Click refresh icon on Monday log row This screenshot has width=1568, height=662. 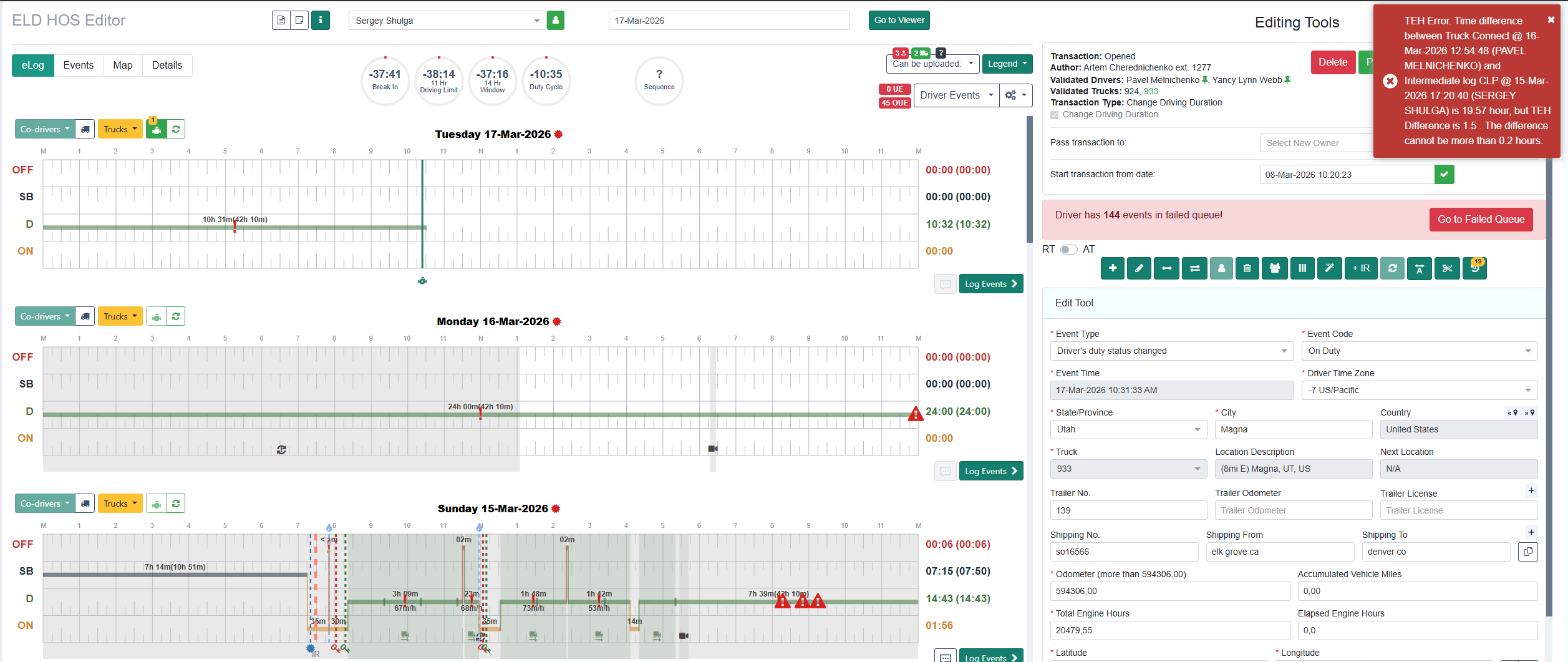point(176,316)
